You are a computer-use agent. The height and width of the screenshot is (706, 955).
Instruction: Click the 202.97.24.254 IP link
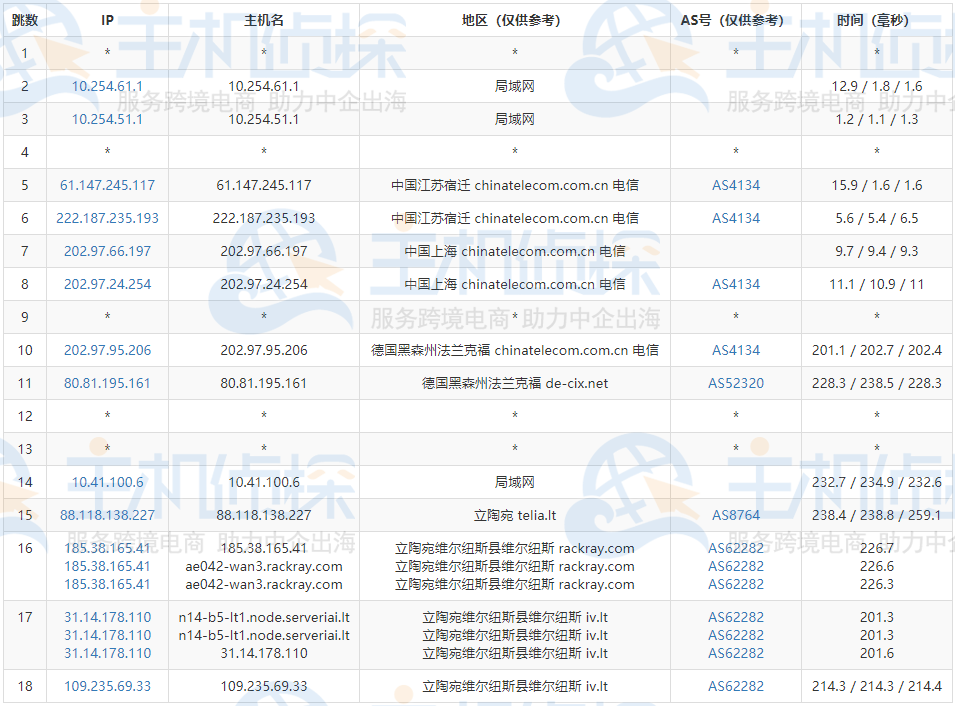tap(107, 284)
